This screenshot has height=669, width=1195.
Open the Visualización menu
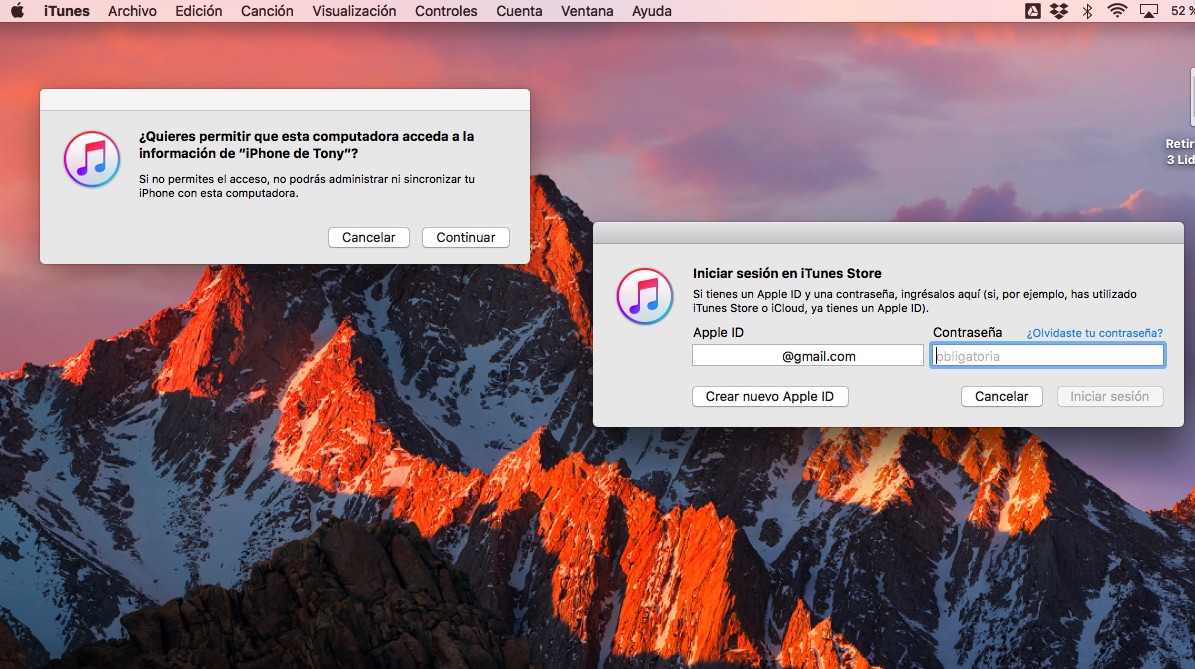354,11
